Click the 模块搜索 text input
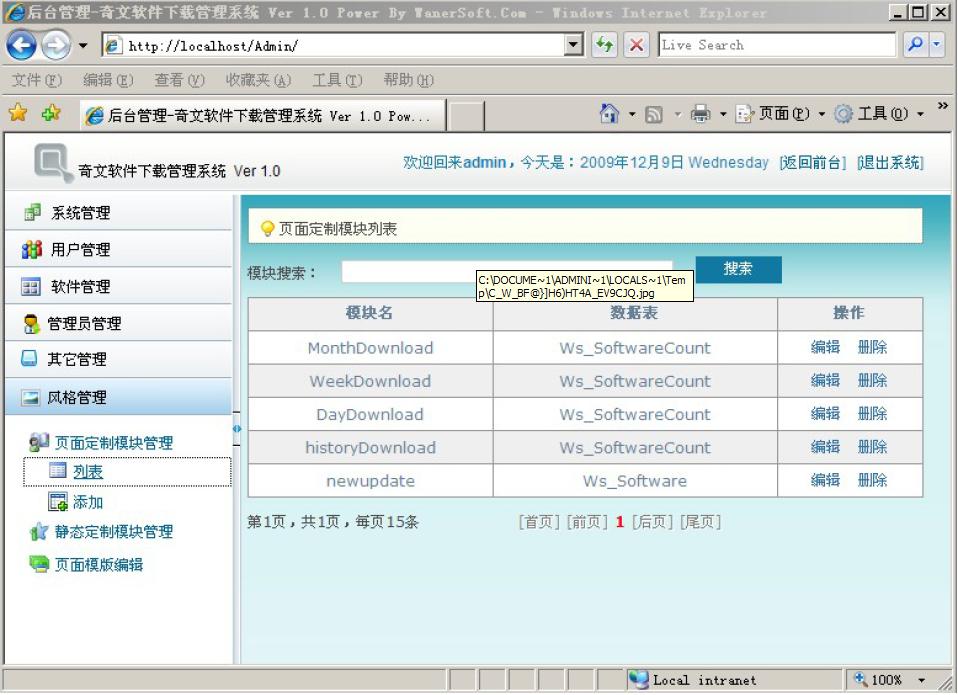Viewport: 958px width, 695px height. pyautogui.click(x=506, y=271)
